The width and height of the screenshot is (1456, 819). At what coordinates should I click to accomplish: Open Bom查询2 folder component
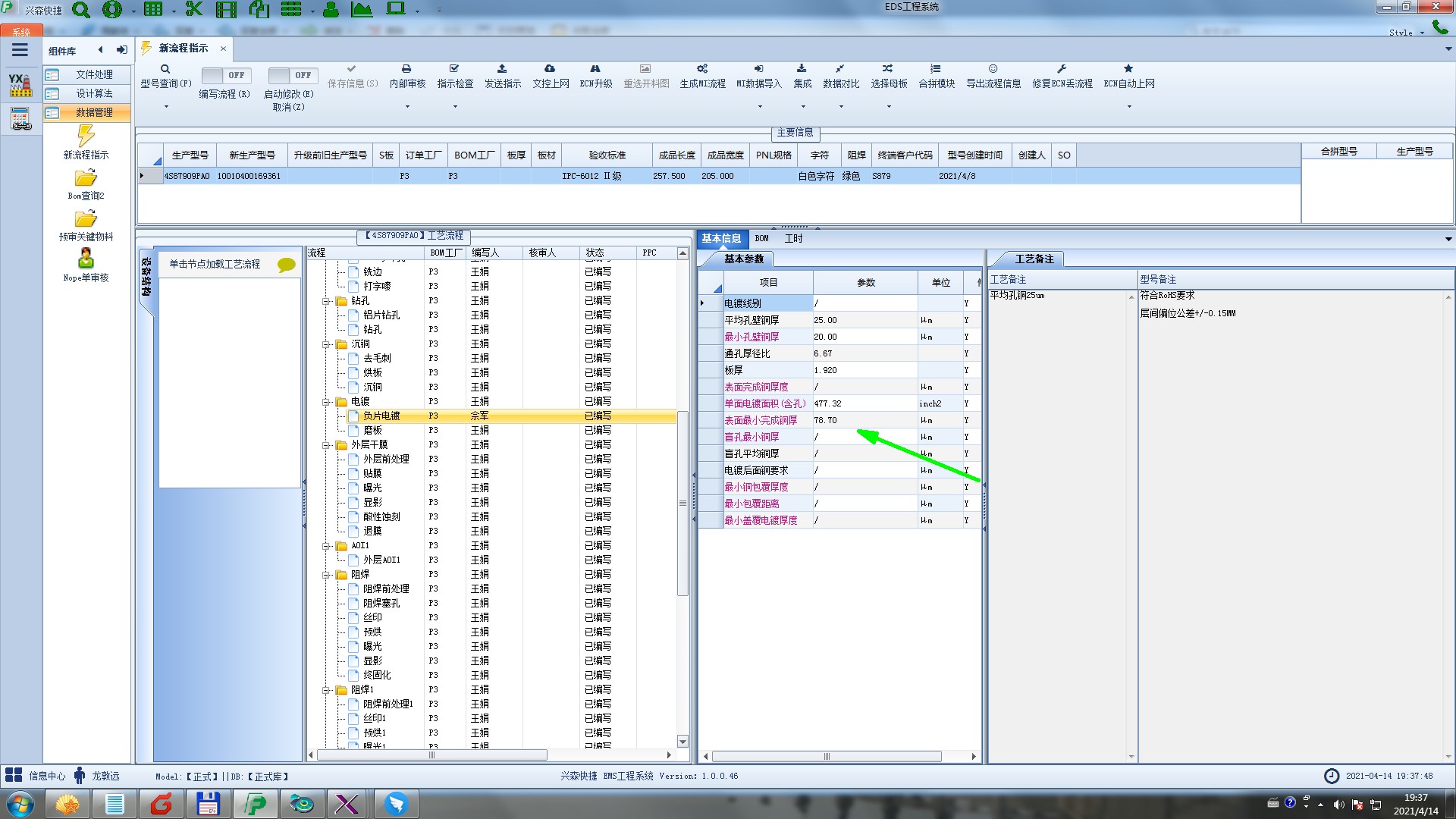[86, 184]
